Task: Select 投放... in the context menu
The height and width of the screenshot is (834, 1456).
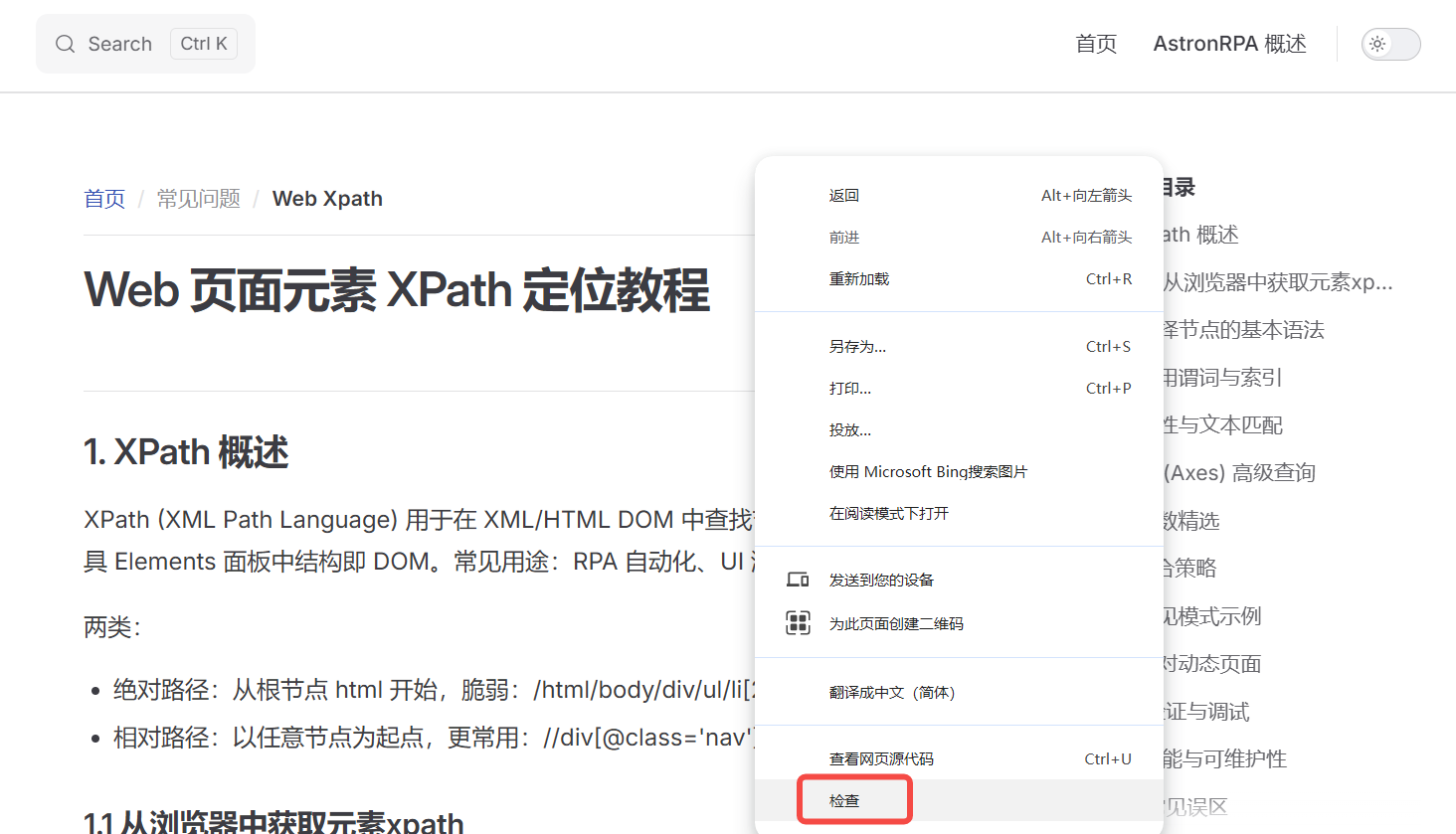Action: coord(850,430)
